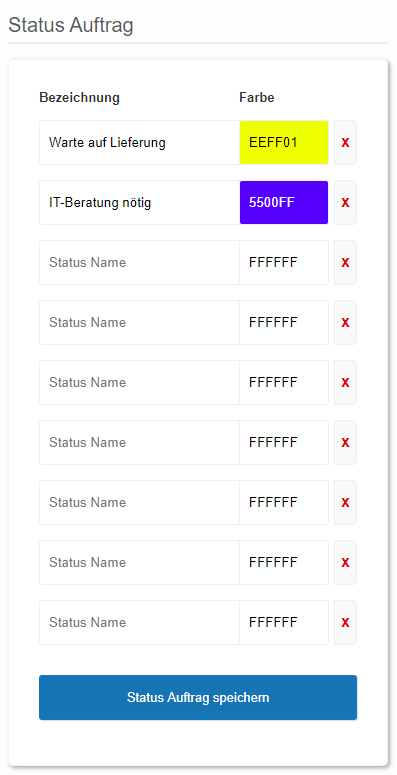
Task: Focus the last Status Name input
Action: pyautogui.click(x=139, y=622)
